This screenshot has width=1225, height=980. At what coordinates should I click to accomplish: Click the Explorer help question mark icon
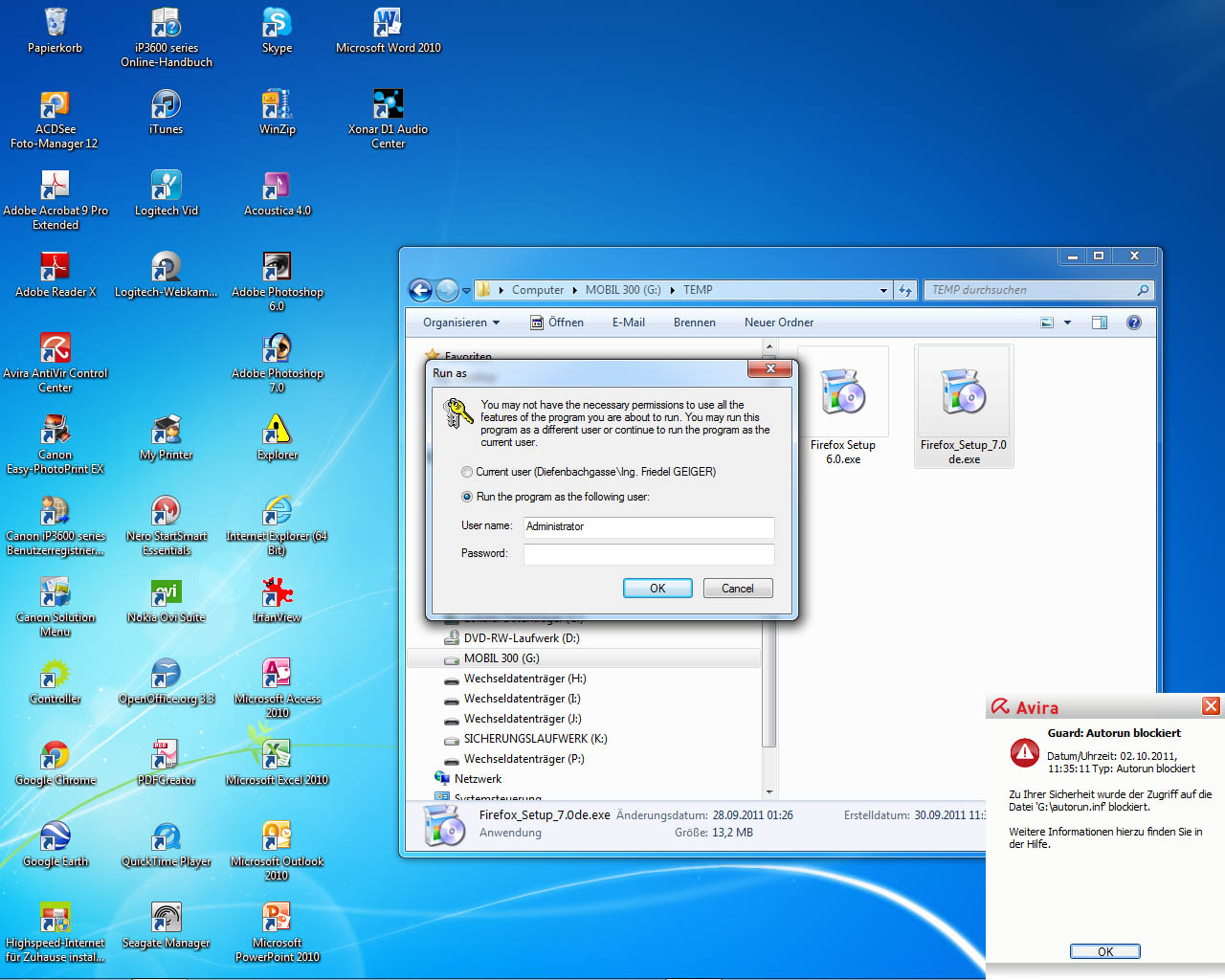(x=1134, y=323)
